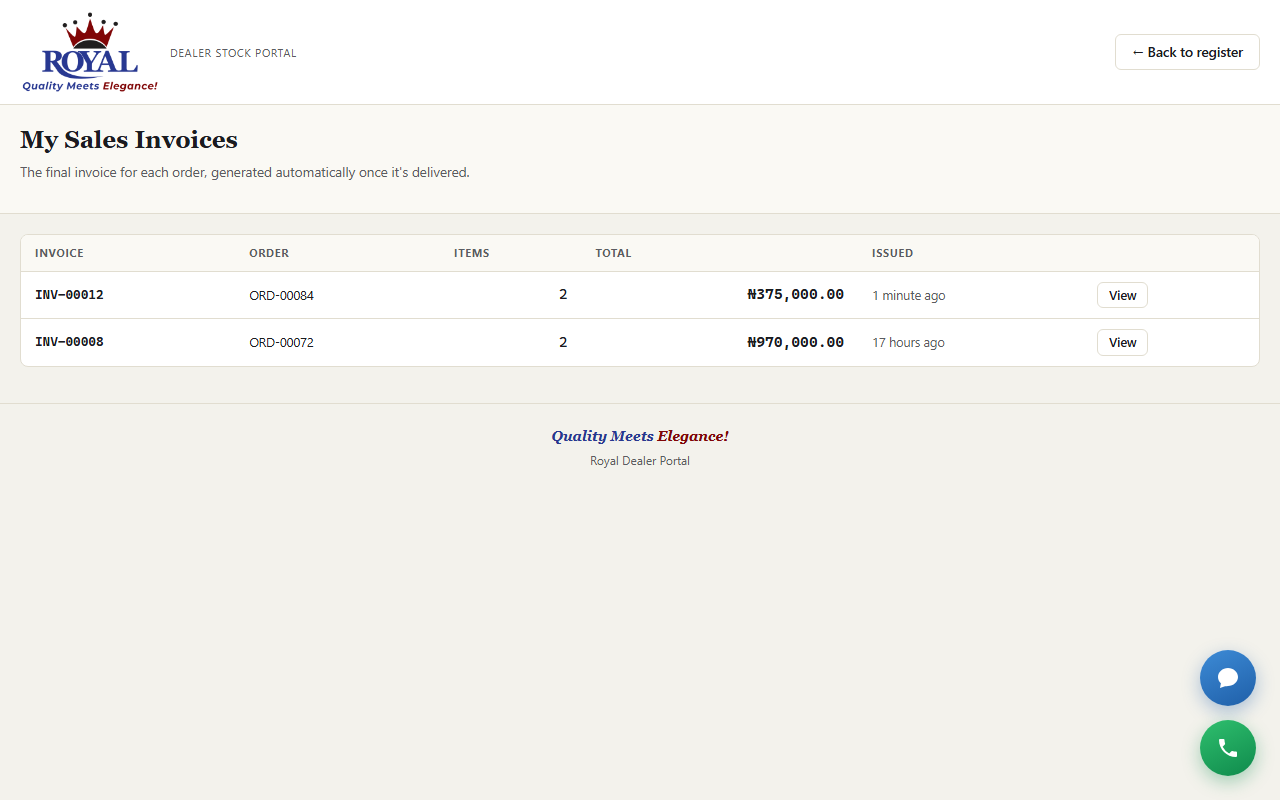Click the ₦970,000.00 total

[795, 342]
